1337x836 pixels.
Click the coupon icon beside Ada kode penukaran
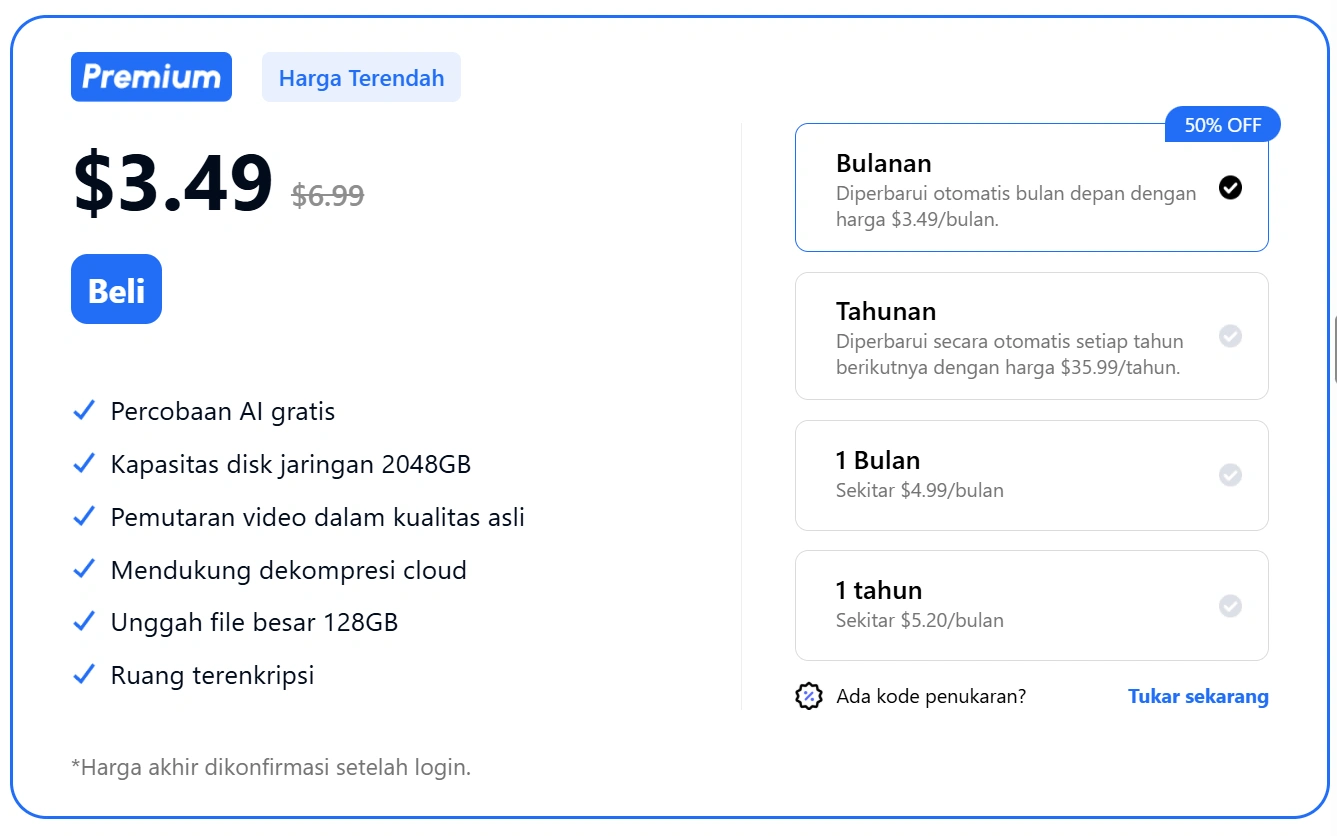click(808, 696)
